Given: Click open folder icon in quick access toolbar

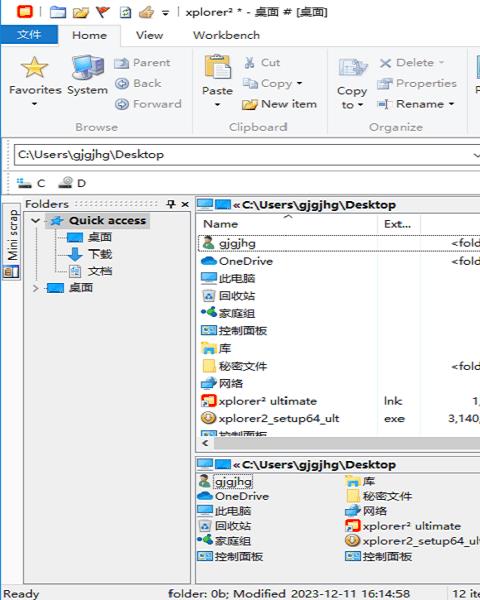Looking at the screenshot, I should [x=81, y=12].
